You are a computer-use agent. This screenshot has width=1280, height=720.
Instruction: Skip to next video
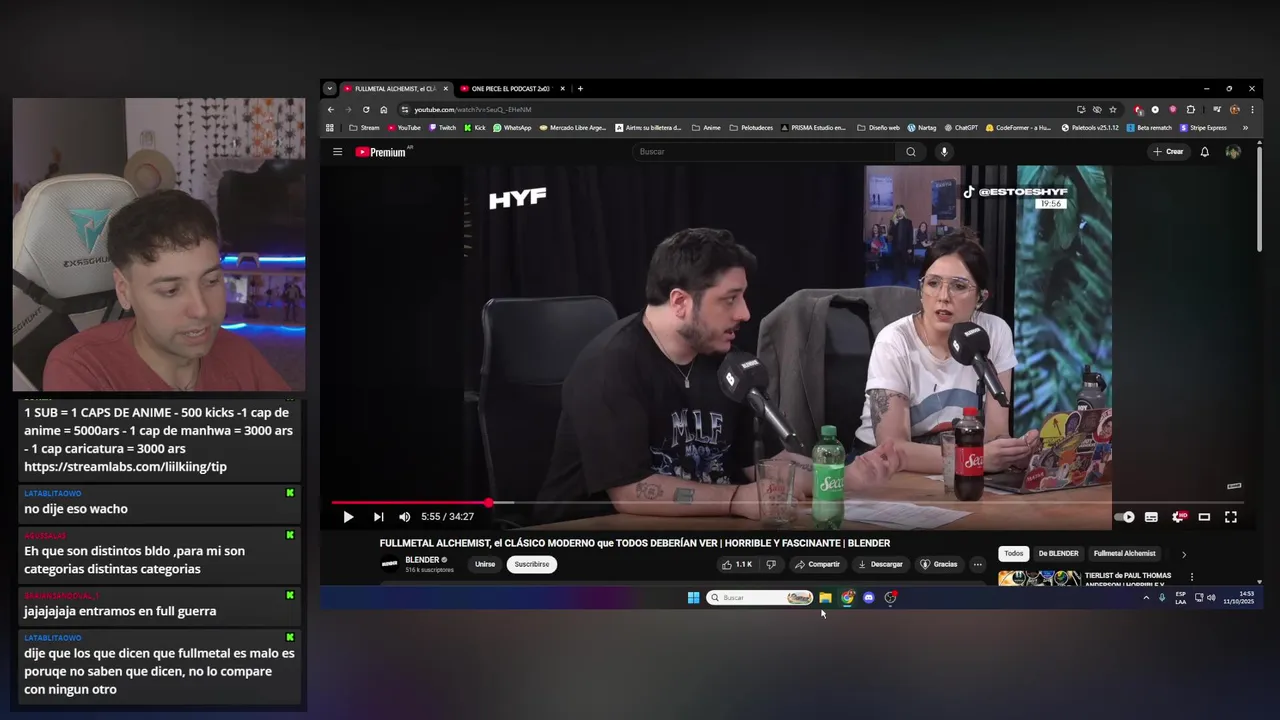pos(378,517)
